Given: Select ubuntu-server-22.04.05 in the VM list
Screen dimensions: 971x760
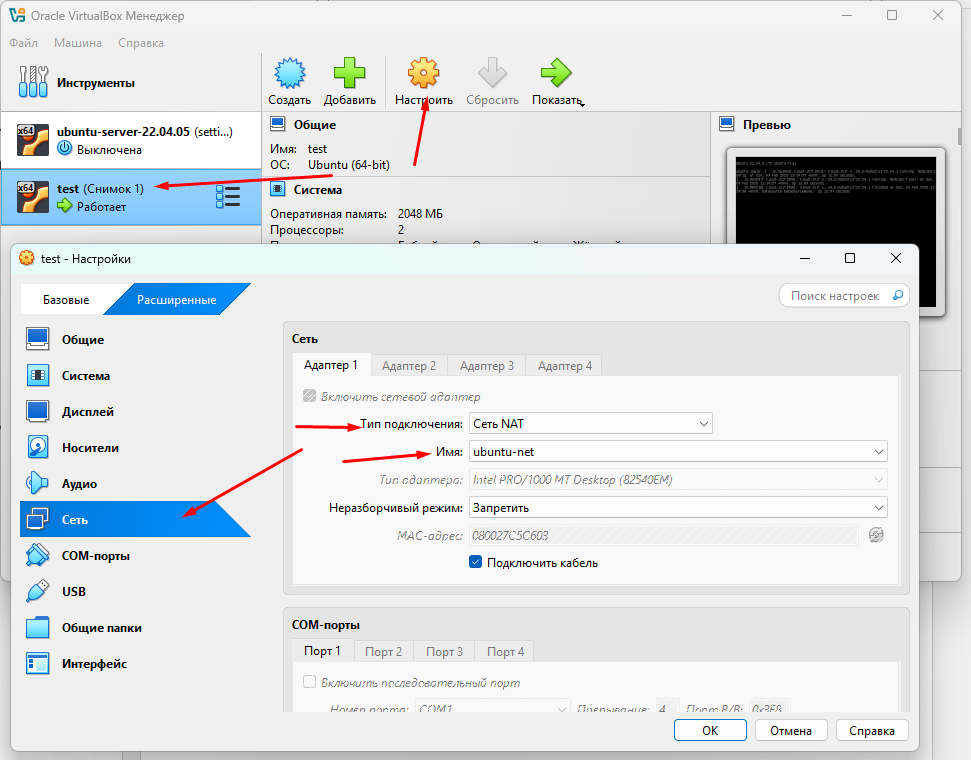Looking at the screenshot, I should coord(131,140).
